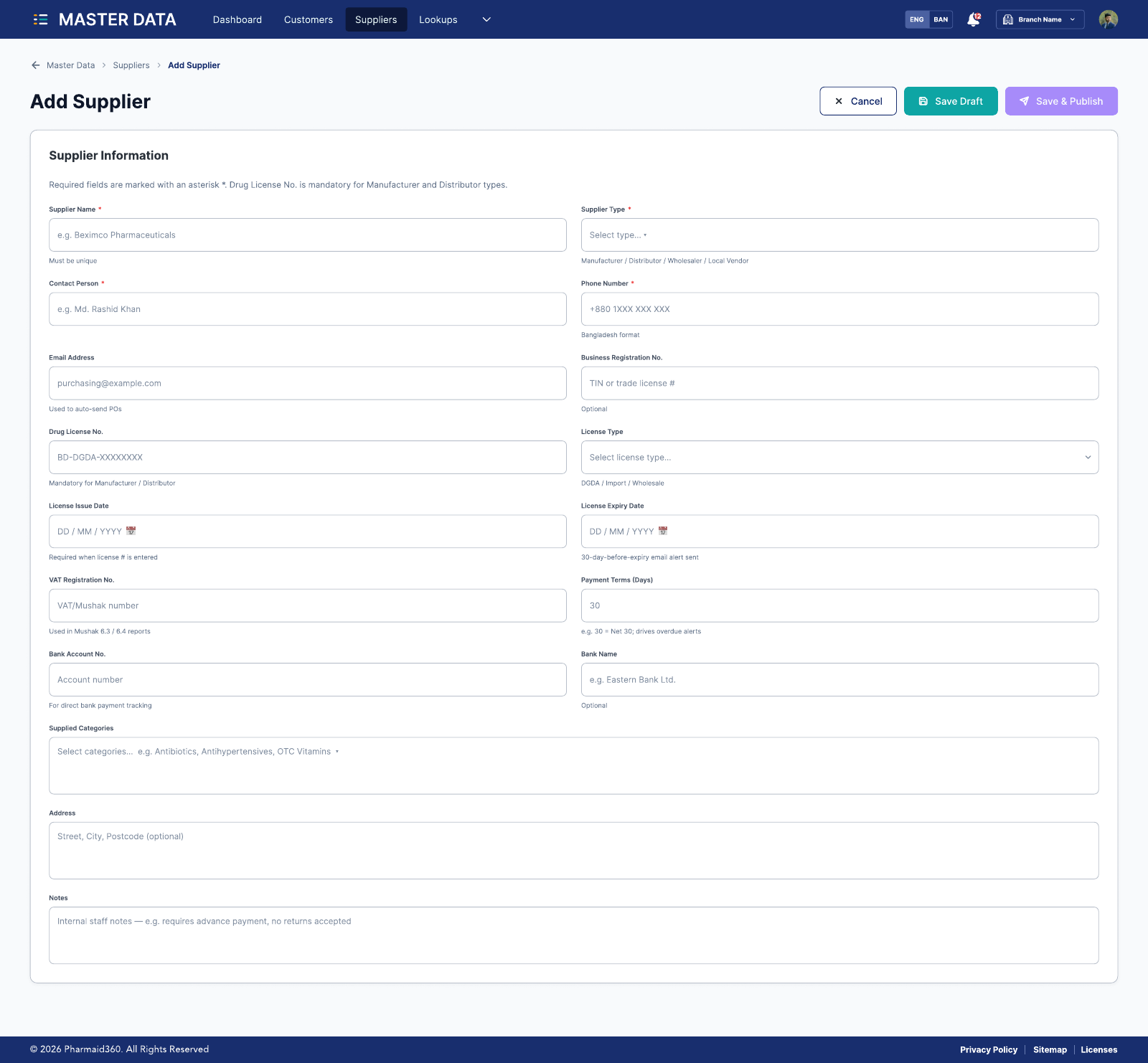Focus the Payment Terms (Days) field
Screen dimensions: 1148x1063
839,605
